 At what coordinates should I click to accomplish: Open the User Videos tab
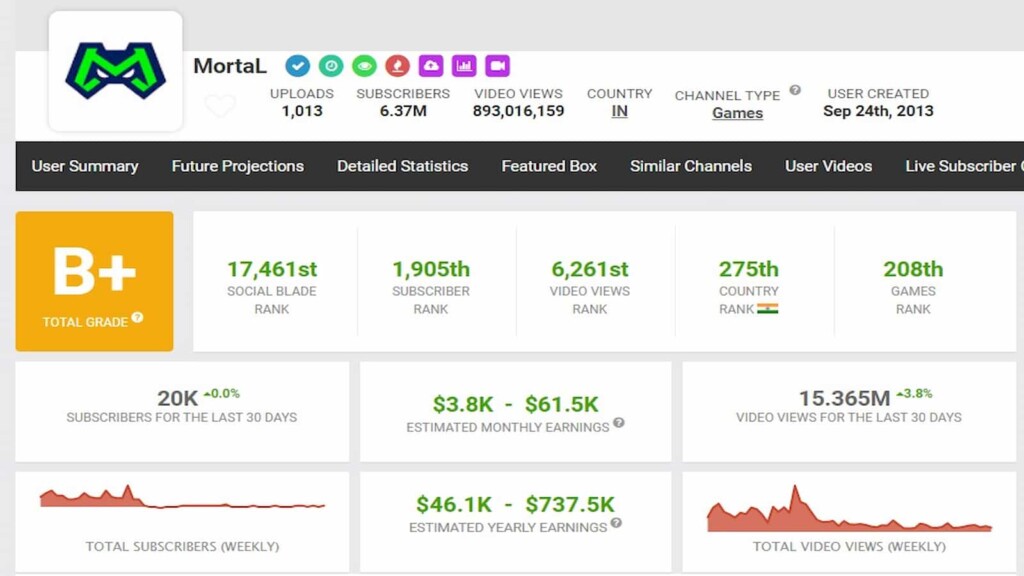829,166
